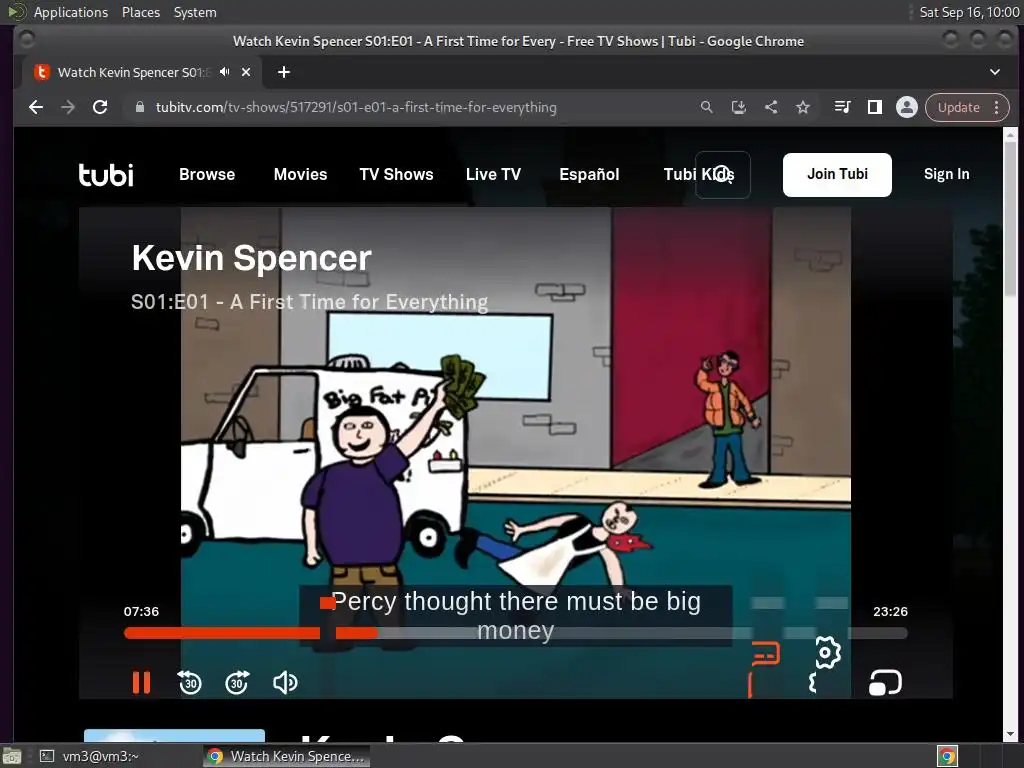Go to Movies section

pyautogui.click(x=300, y=174)
